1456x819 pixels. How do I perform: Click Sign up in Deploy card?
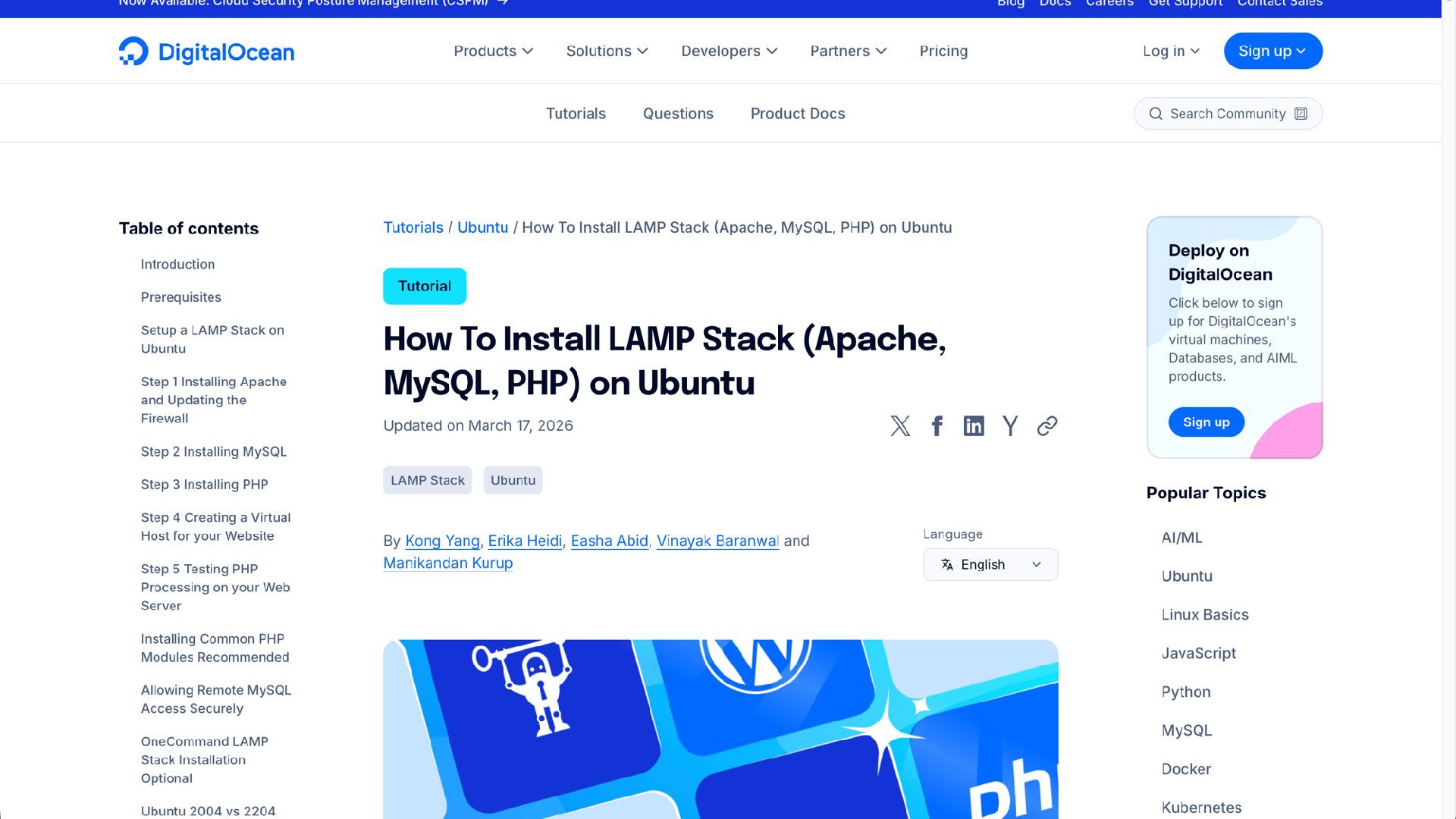(1206, 422)
